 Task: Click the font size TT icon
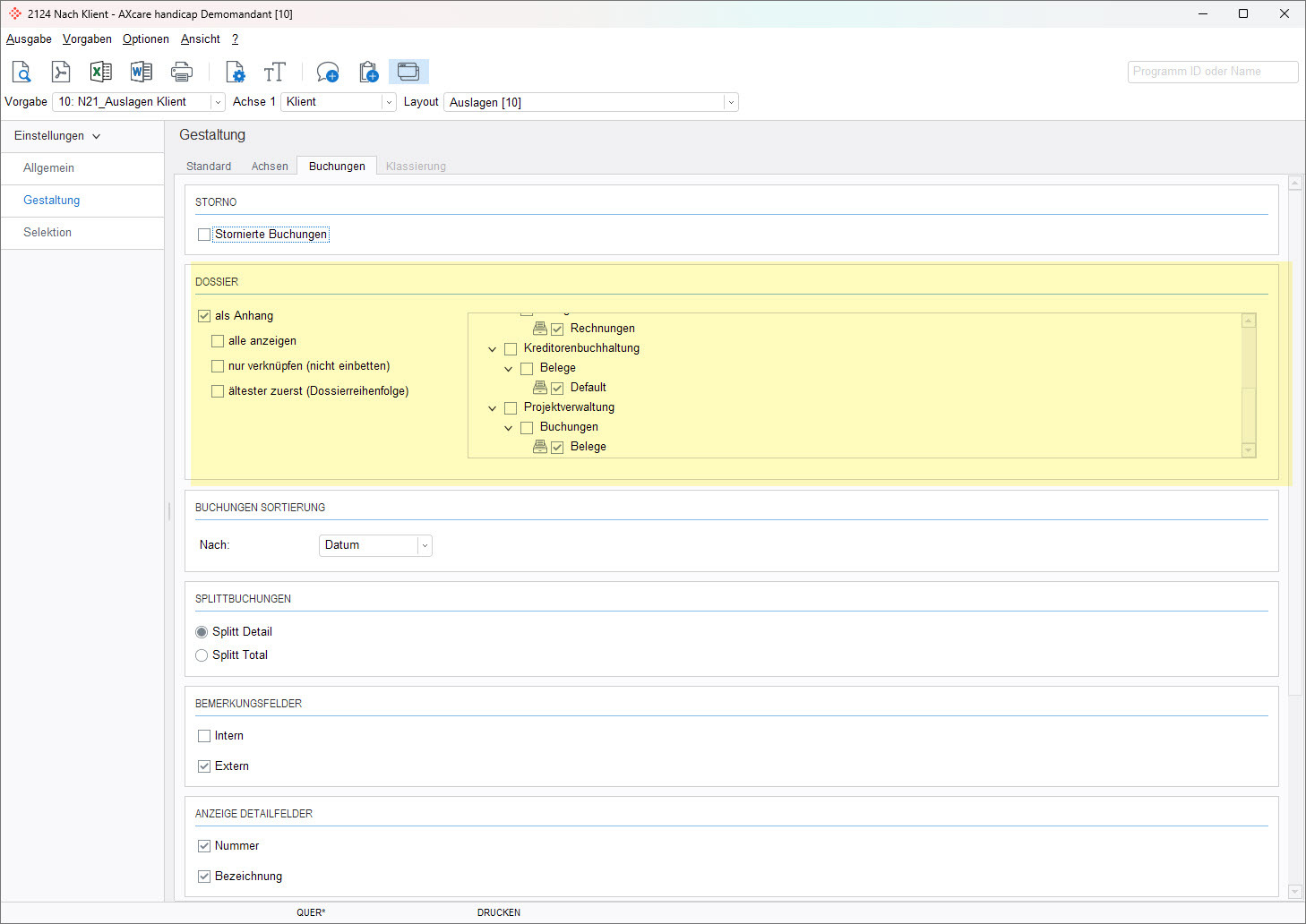click(x=275, y=72)
